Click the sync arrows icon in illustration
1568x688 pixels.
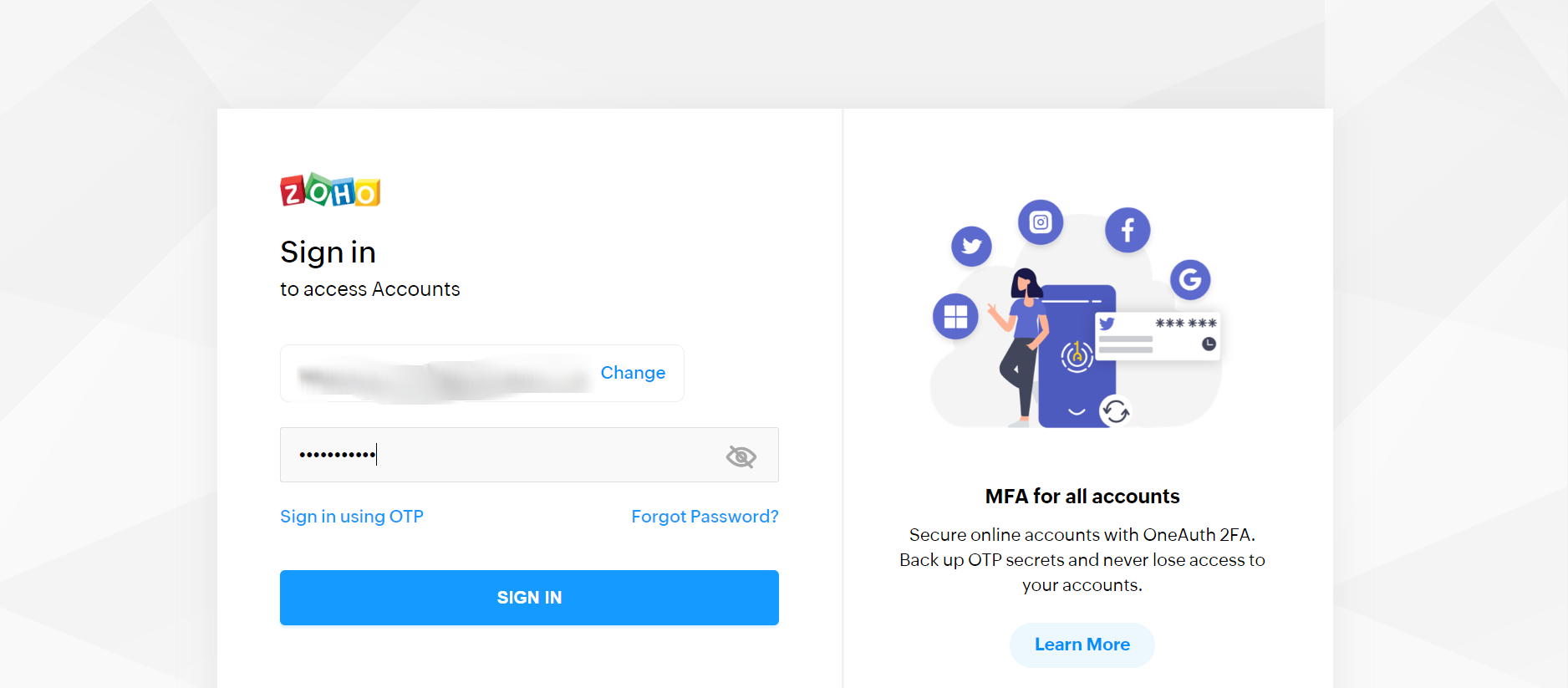point(1115,410)
